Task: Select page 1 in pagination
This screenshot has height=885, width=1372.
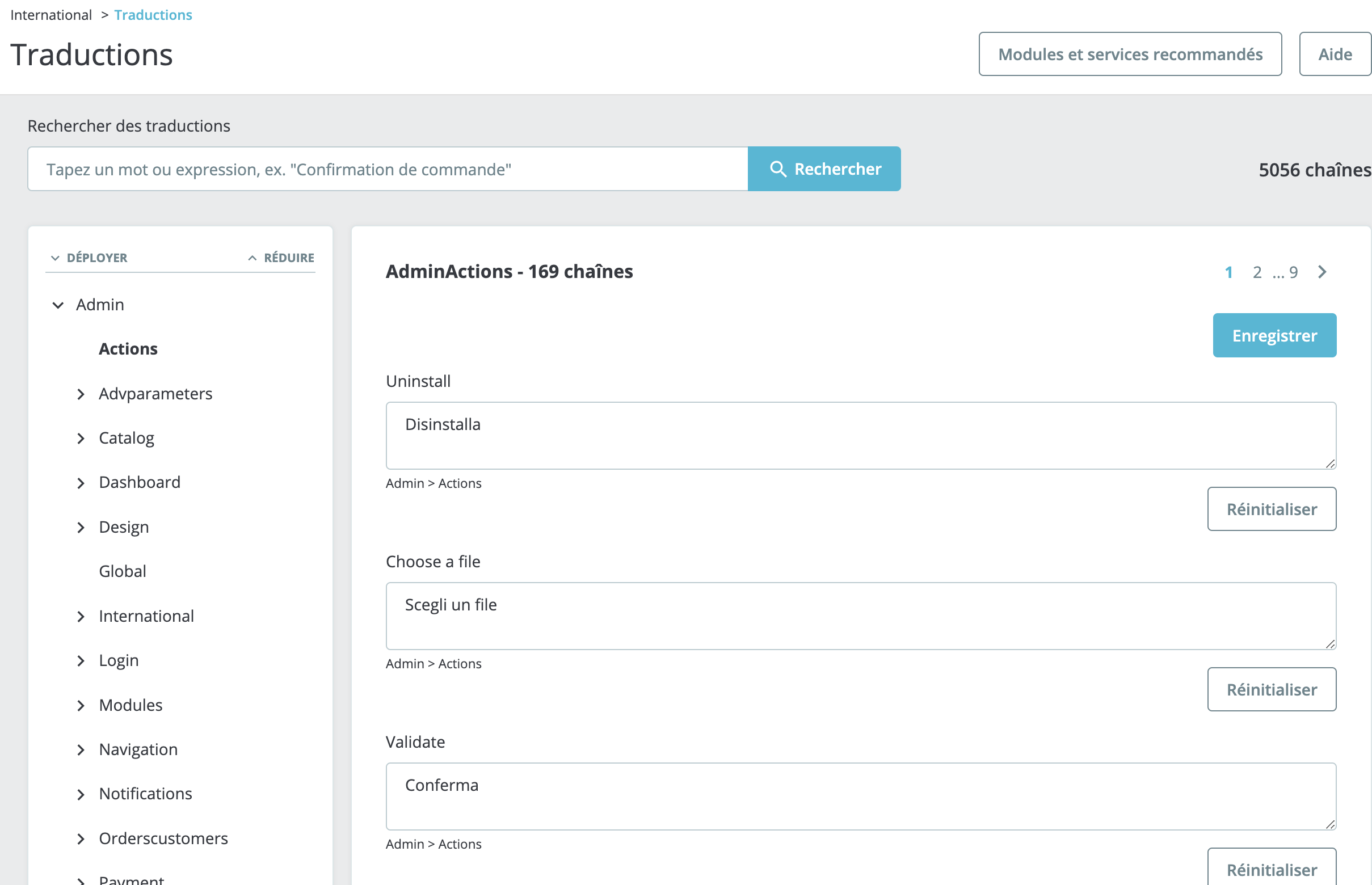Action: click(1228, 272)
